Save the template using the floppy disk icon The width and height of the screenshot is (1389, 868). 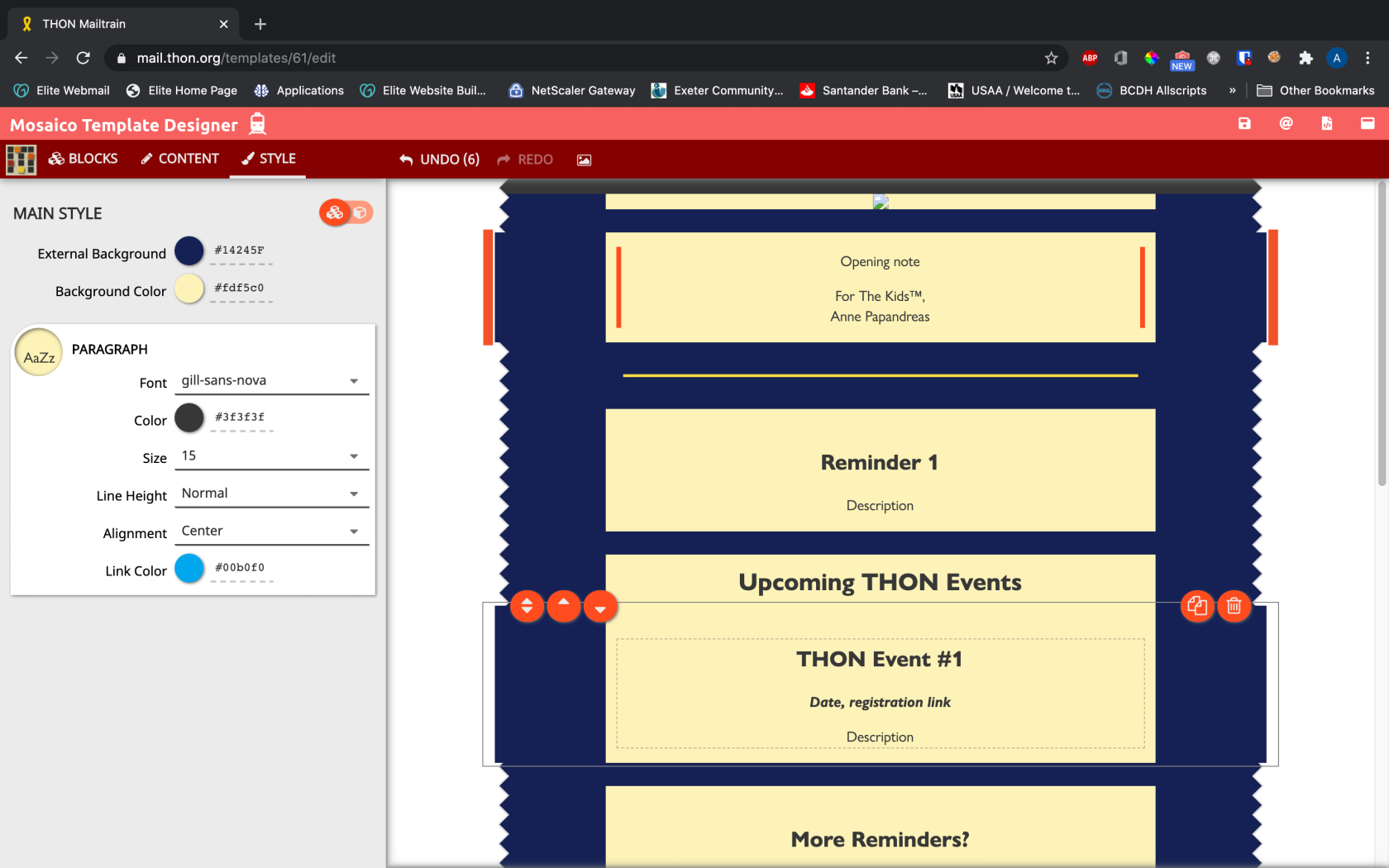[1244, 124]
